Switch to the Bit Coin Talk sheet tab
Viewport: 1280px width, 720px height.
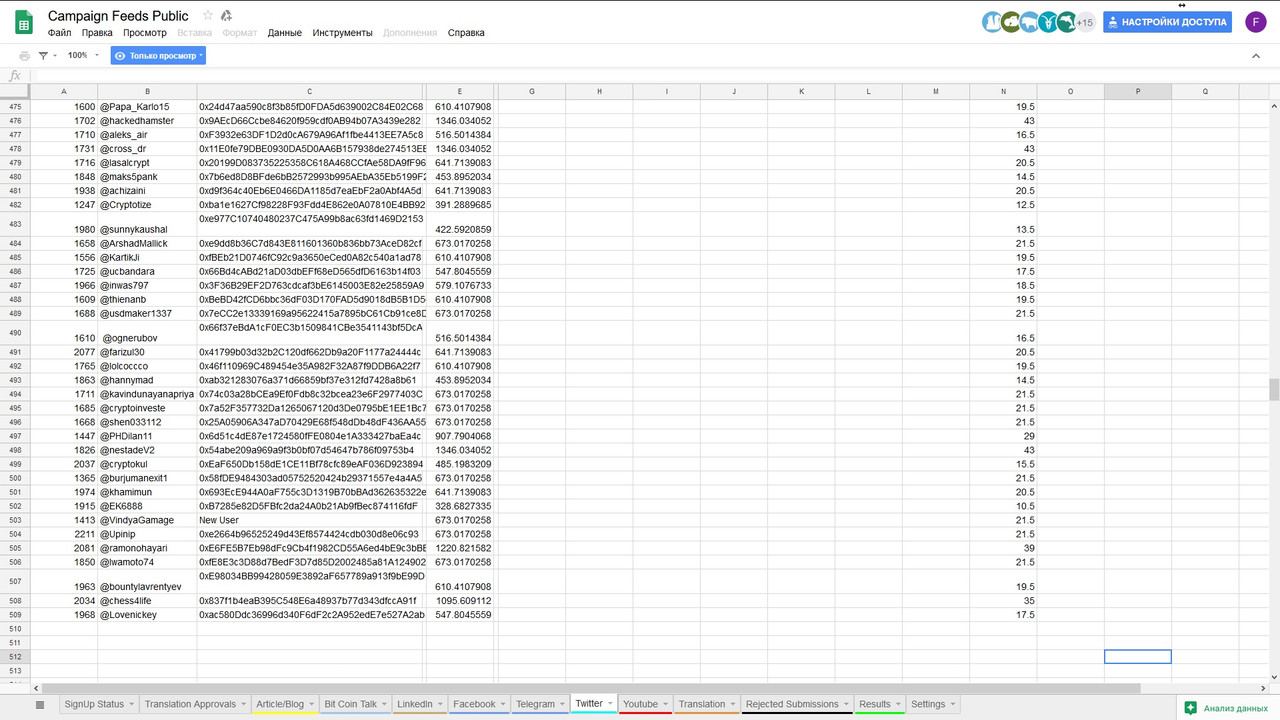pos(350,704)
